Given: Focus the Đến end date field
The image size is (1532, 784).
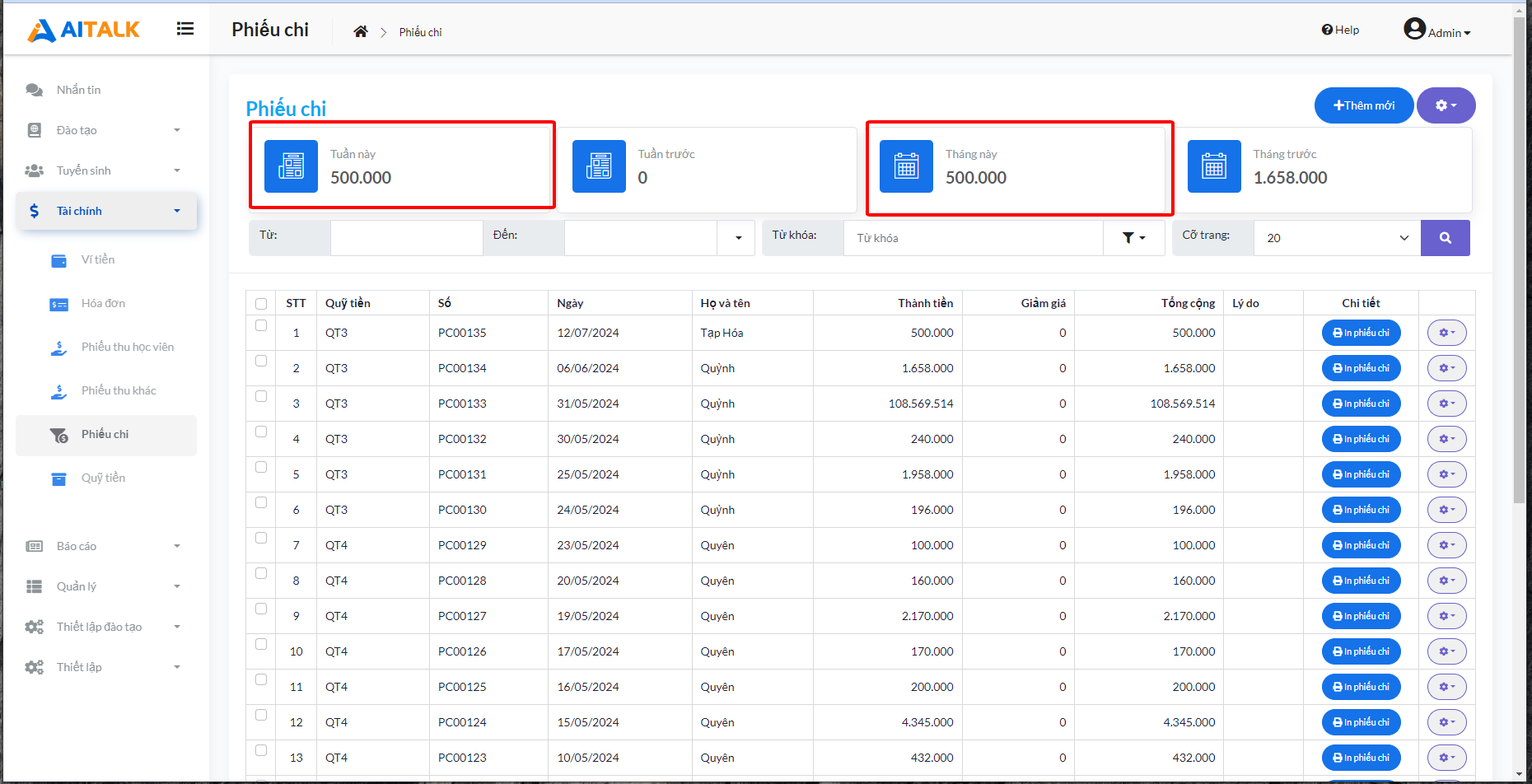Looking at the screenshot, I should [x=642, y=238].
